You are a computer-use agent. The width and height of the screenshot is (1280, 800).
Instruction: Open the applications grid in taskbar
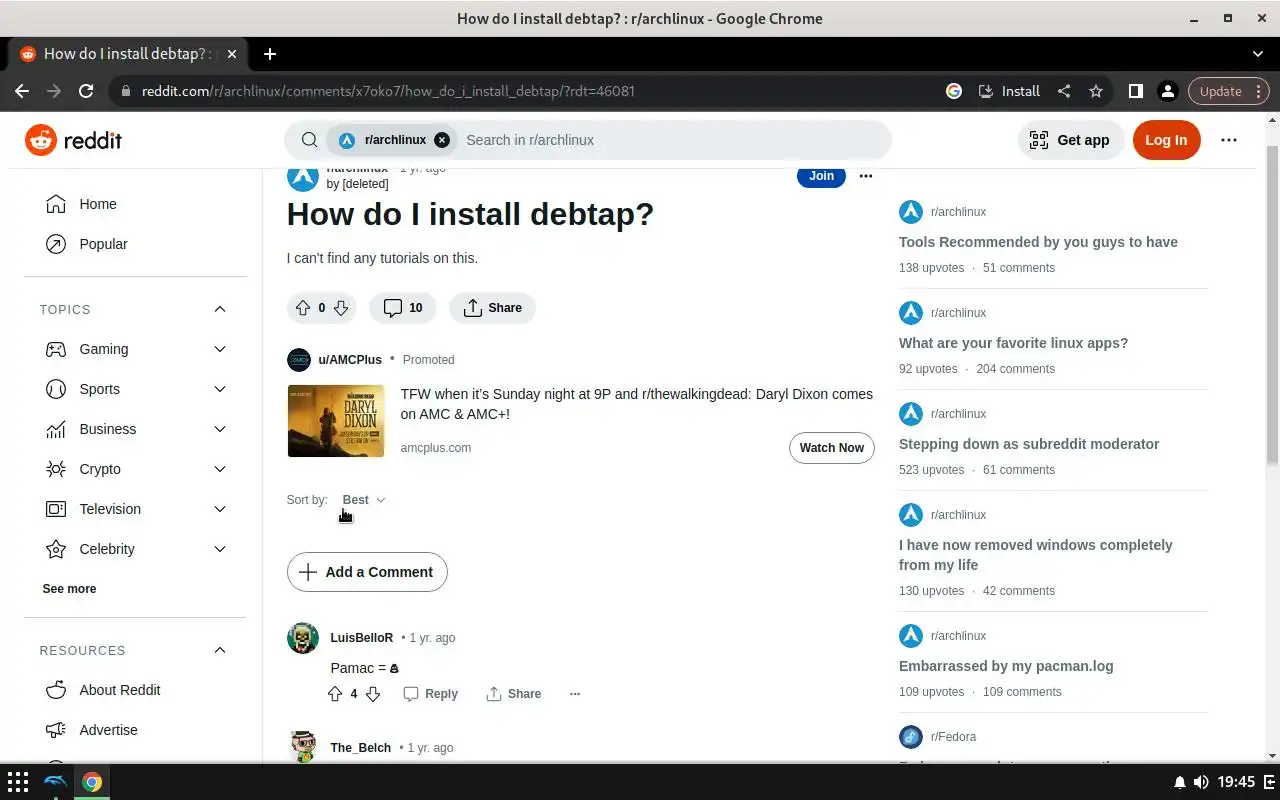18,782
